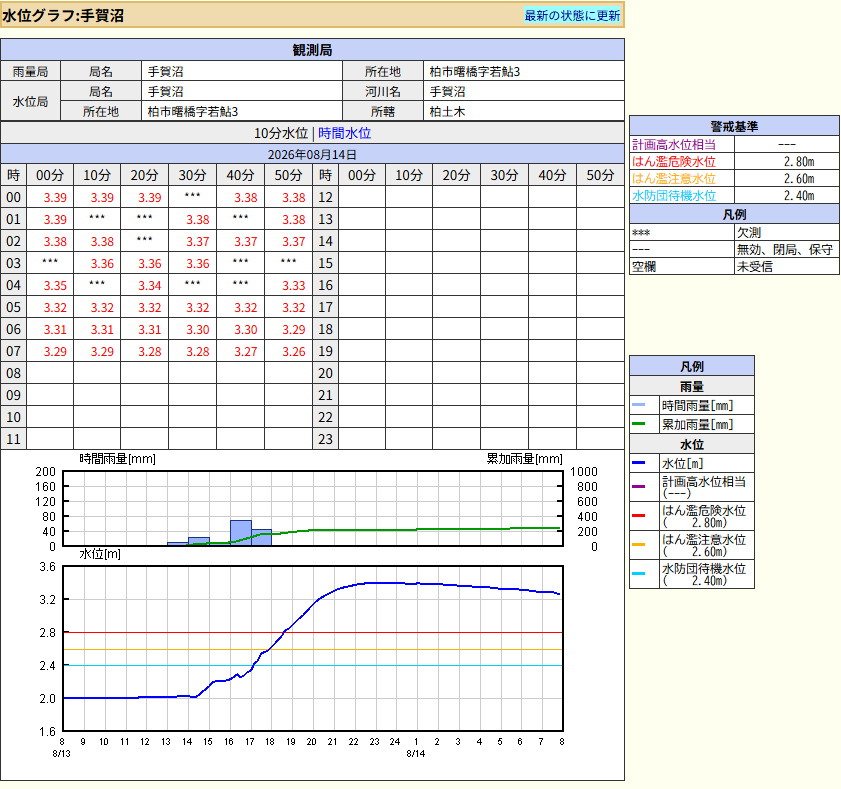The height and width of the screenshot is (789, 841).
Task: Click はん濫危険水位 threshold label in 警戒基準
Action: click(674, 161)
